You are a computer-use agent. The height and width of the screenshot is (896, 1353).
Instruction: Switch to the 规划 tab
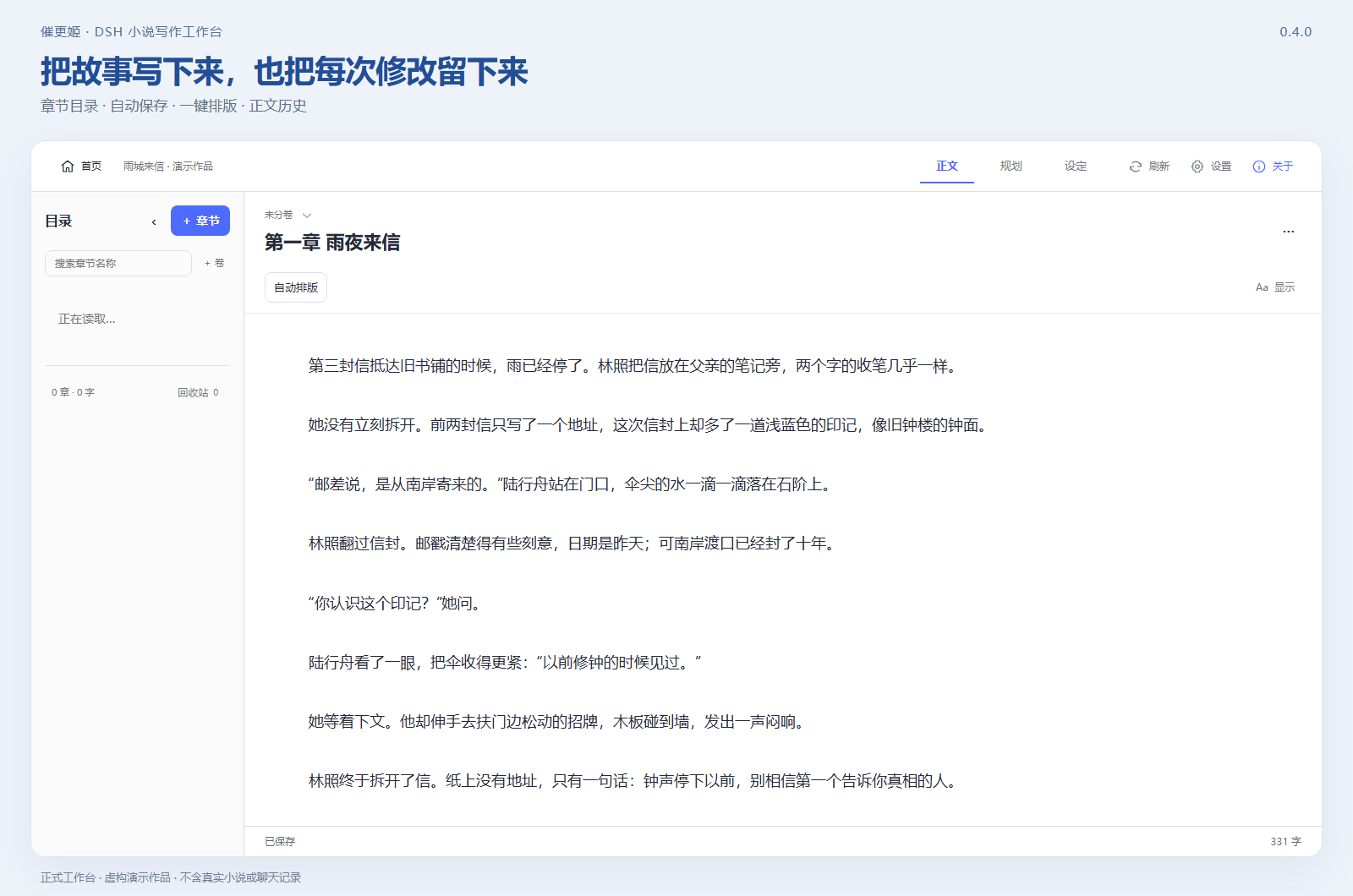pos(1011,167)
